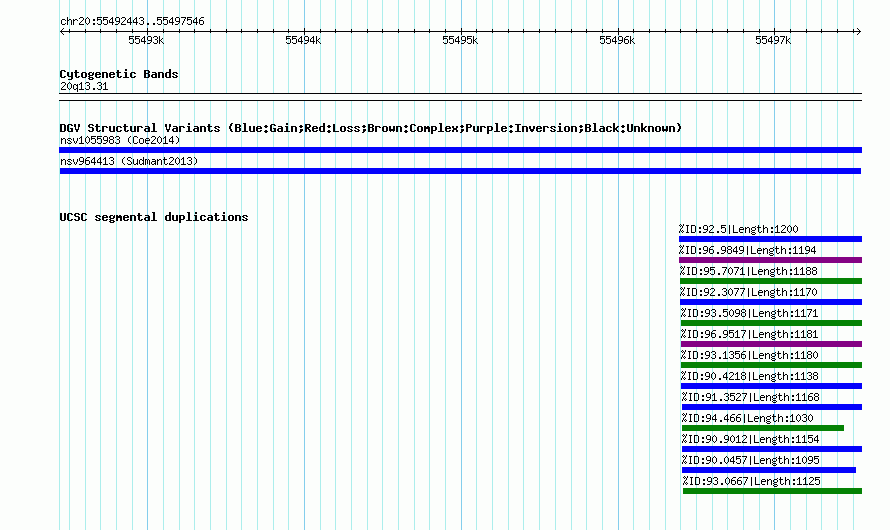Screen dimensions: 890x530
Task: Click the green bar for %ID:93.0667 Length:1125
Action: [773, 491]
